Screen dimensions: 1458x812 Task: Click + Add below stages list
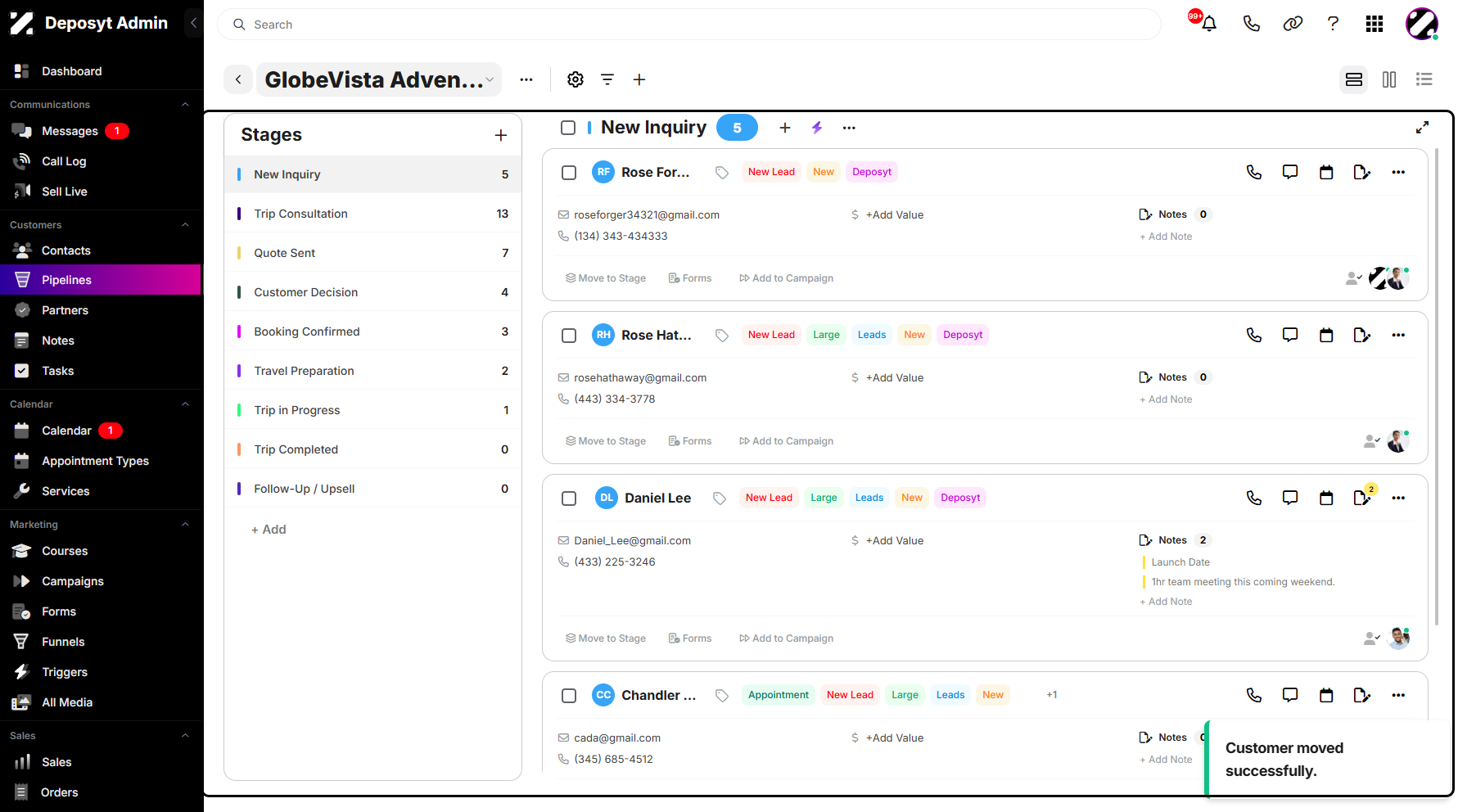tap(269, 530)
